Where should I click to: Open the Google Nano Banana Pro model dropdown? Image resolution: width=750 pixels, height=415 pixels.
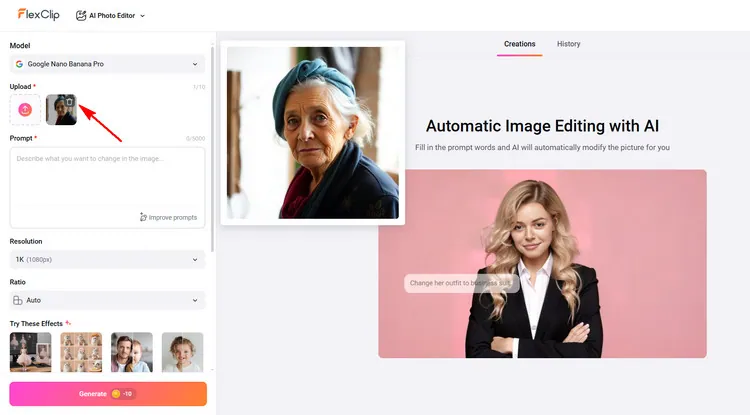coord(107,64)
